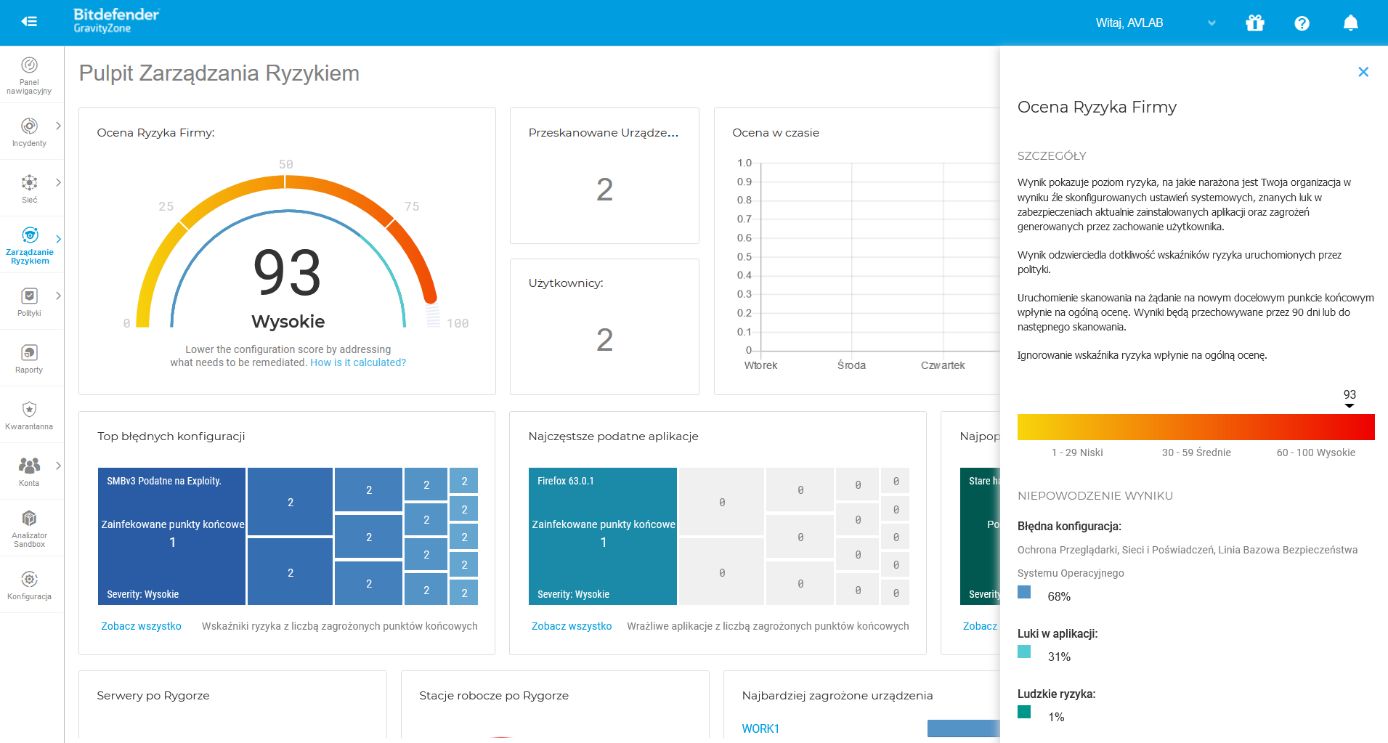
Task: Select Zarządzanie Ryzykiem in sidebar
Action: (30, 245)
